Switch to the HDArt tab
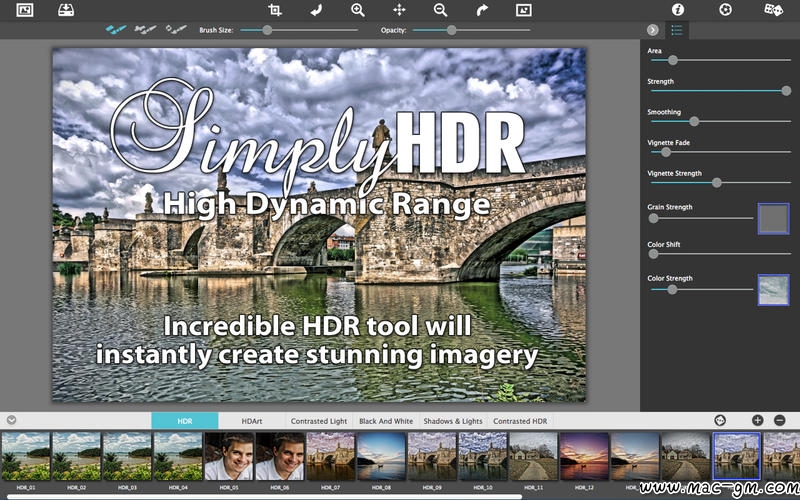This screenshot has width=800, height=500. point(252,421)
